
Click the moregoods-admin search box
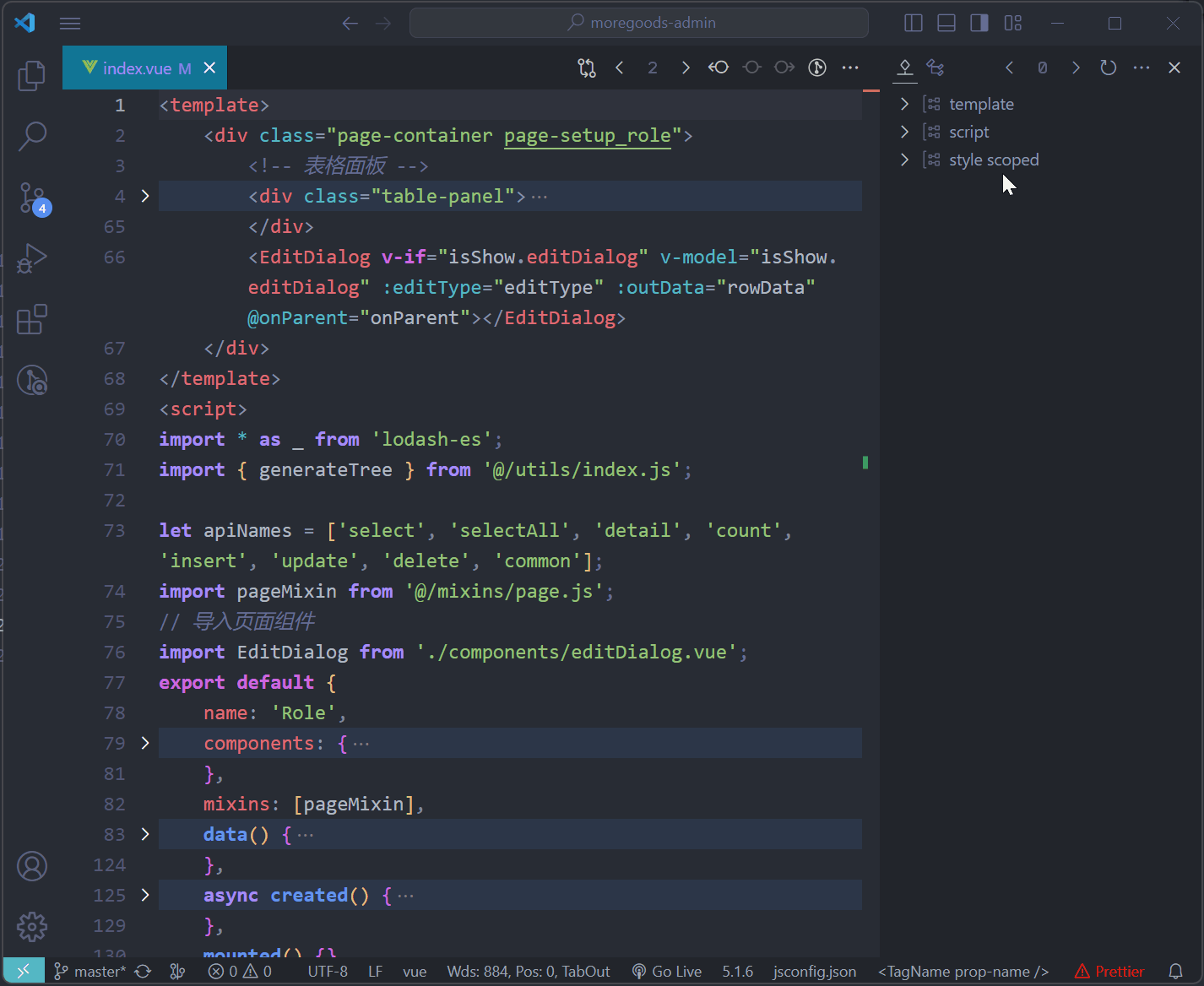[x=638, y=23]
